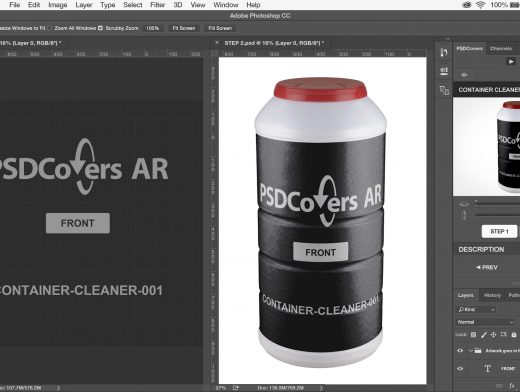Switch to the Paths tab
This screenshot has height=392, width=520.
[514, 295]
